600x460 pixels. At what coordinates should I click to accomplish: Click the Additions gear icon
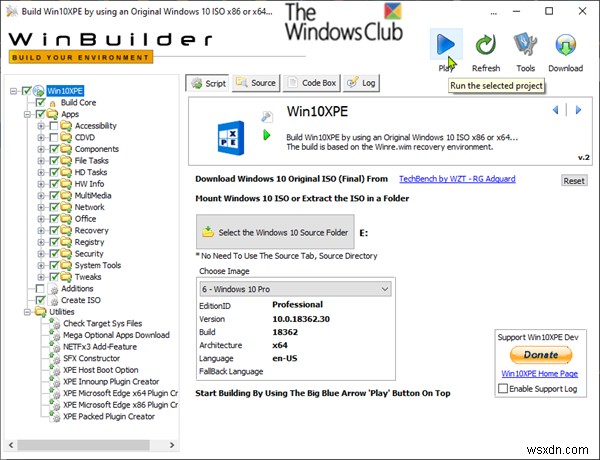(54, 289)
